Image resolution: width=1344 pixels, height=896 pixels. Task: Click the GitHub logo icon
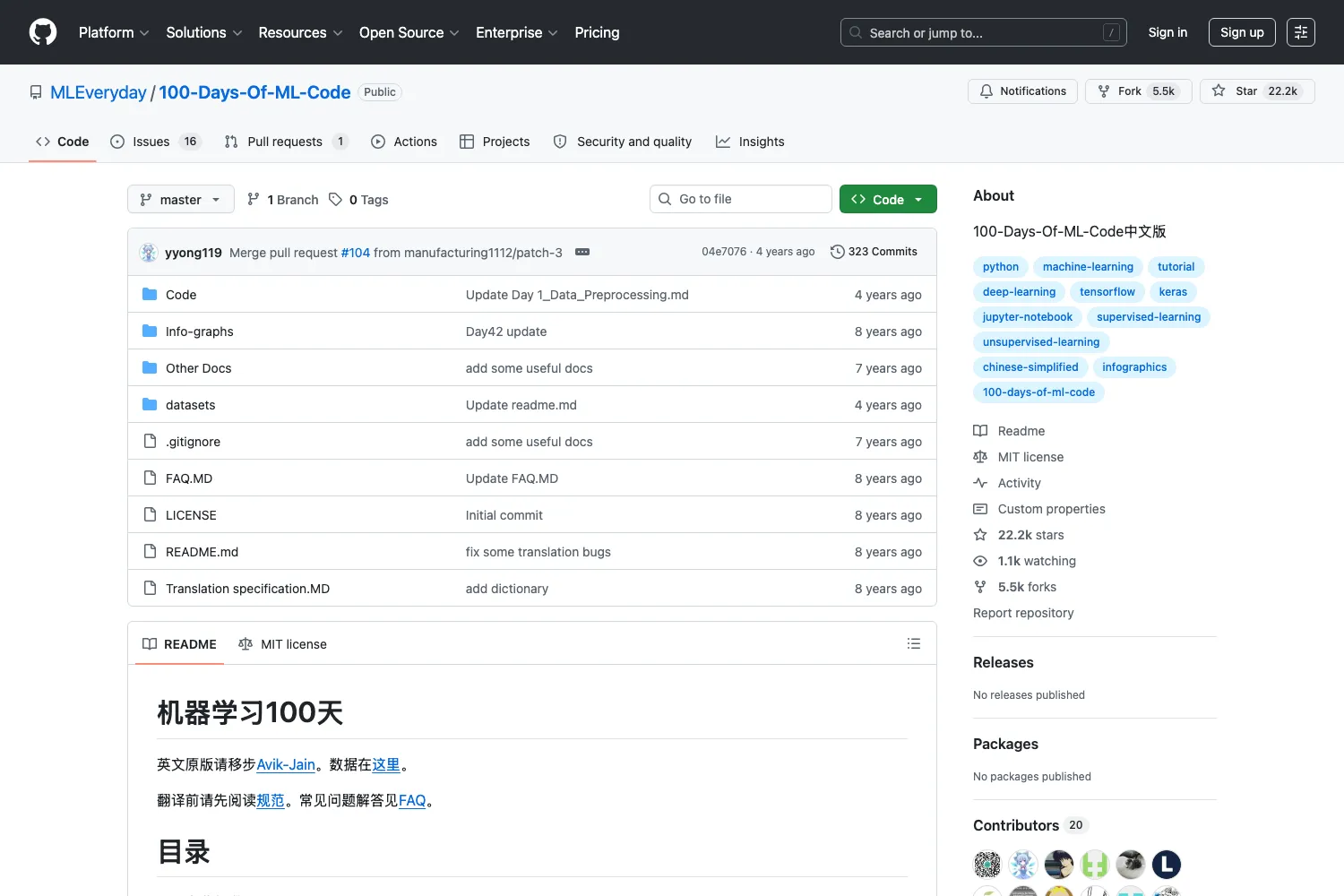(43, 32)
